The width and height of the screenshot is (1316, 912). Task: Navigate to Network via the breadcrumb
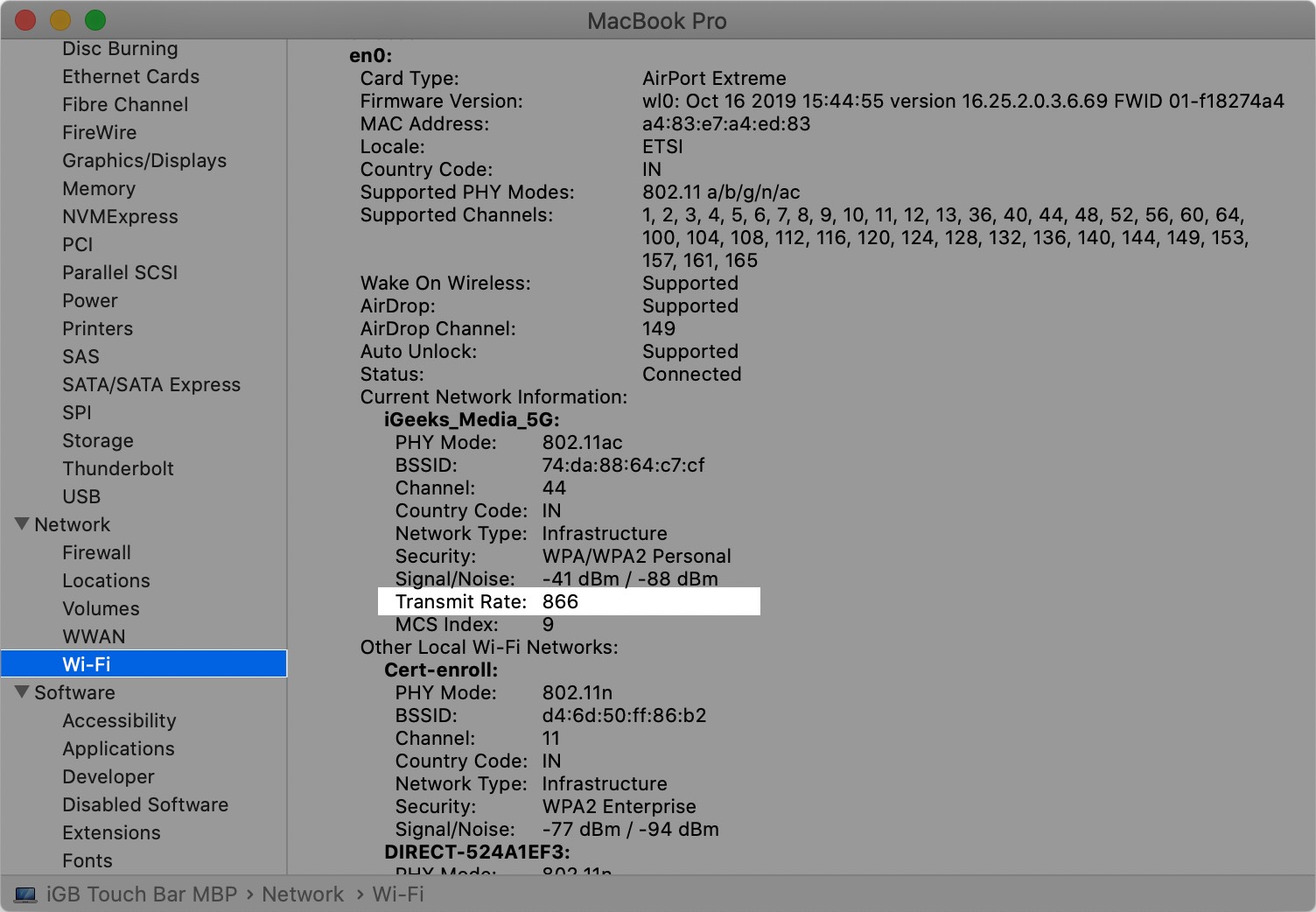pos(303,894)
